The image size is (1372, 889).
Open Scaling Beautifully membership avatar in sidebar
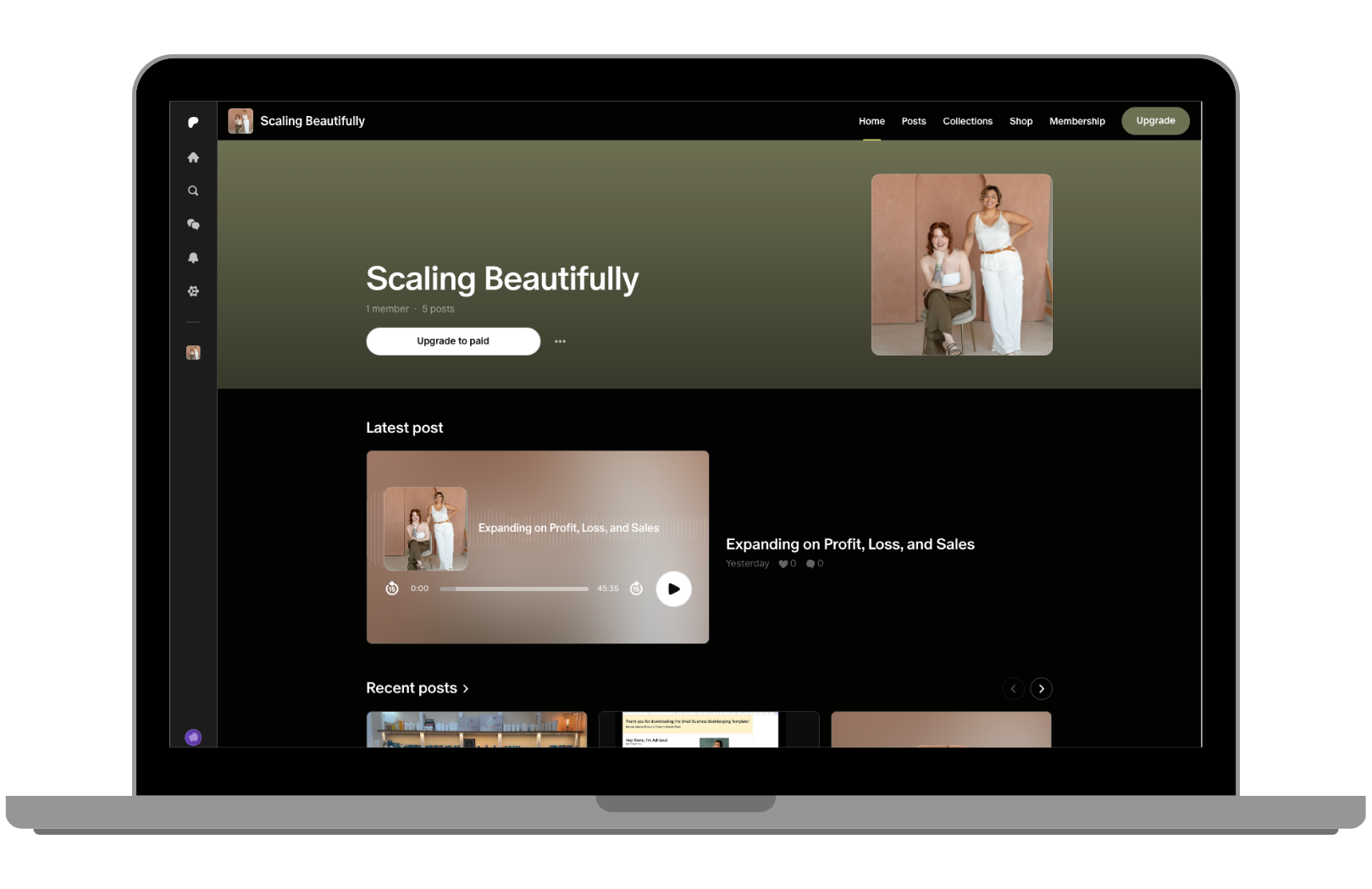pos(193,352)
